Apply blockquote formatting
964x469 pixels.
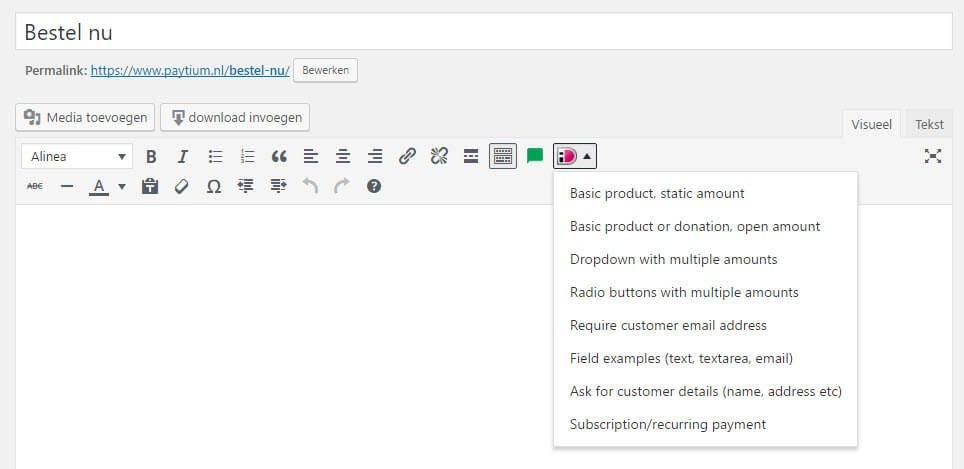(x=279, y=156)
